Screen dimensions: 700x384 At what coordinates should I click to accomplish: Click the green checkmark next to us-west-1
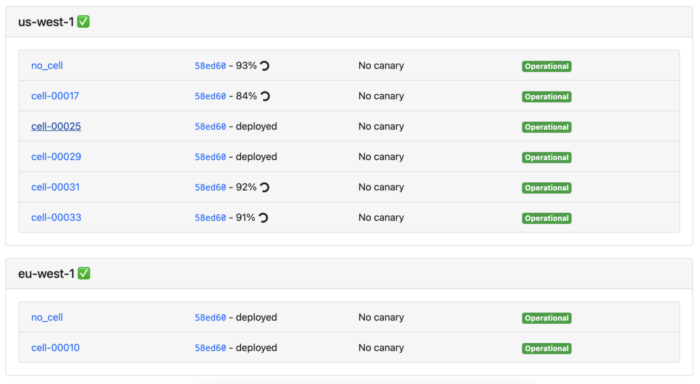[83, 21]
